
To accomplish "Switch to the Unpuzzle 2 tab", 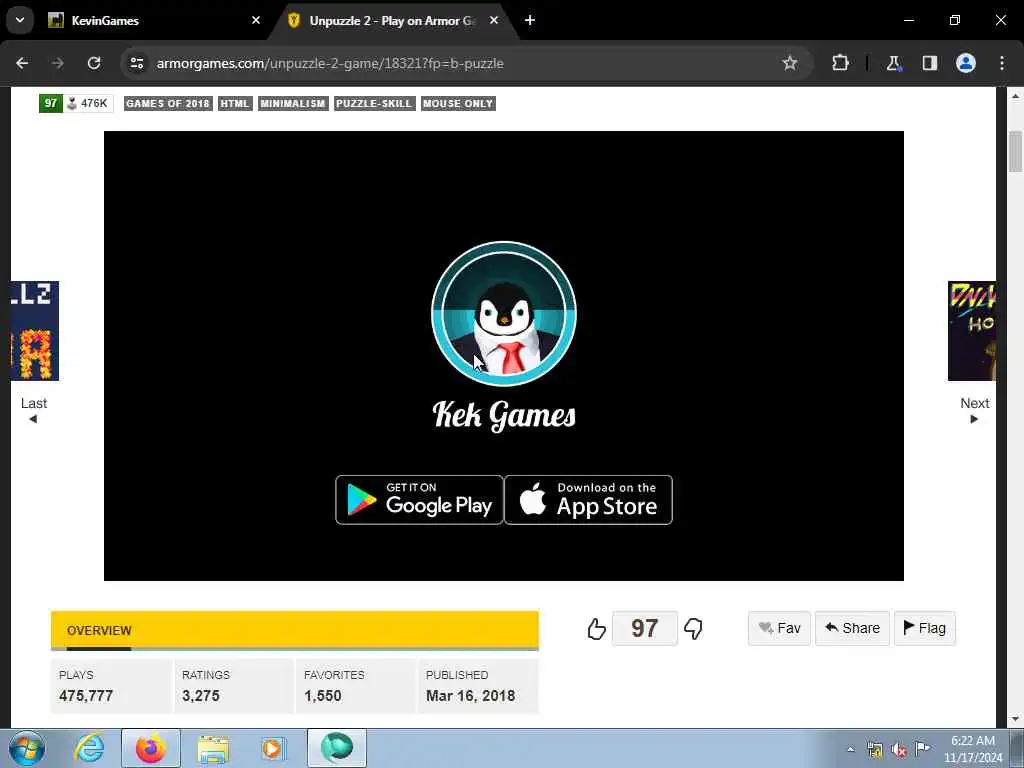I will (x=392, y=21).
